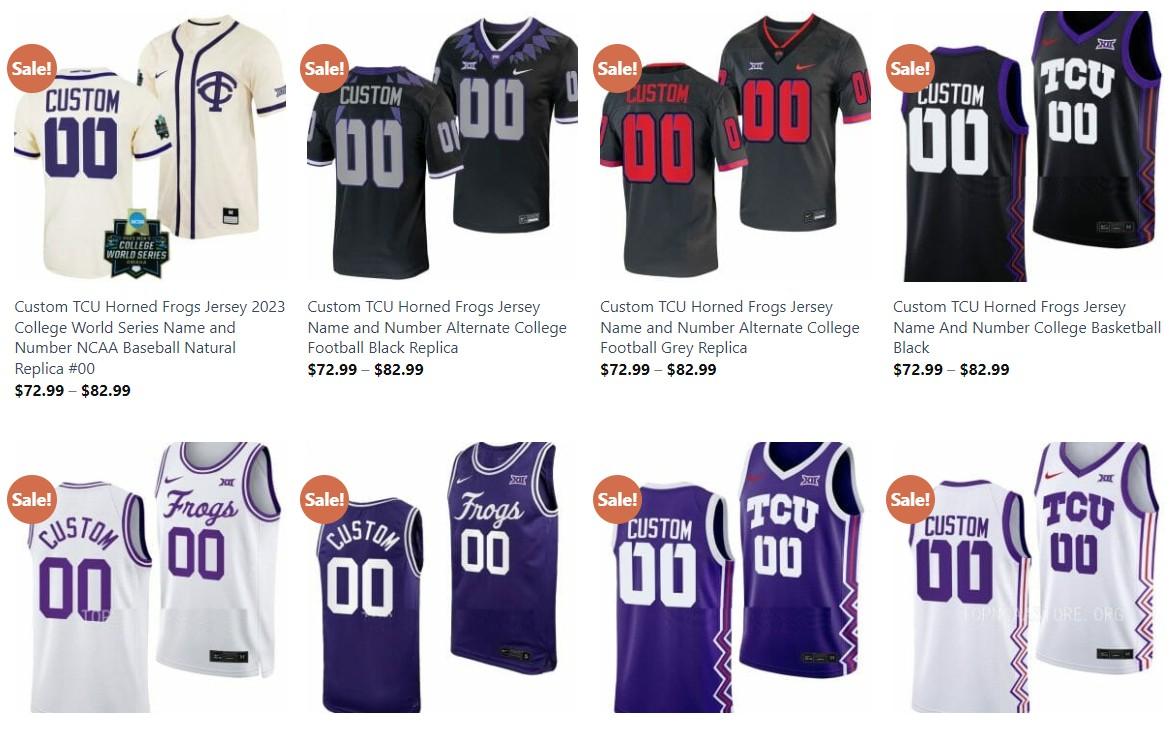This screenshot has width=1169, height=729.
Task: Open Alternate College Football Black Replica title link
Action: click(x=437, y=327)
